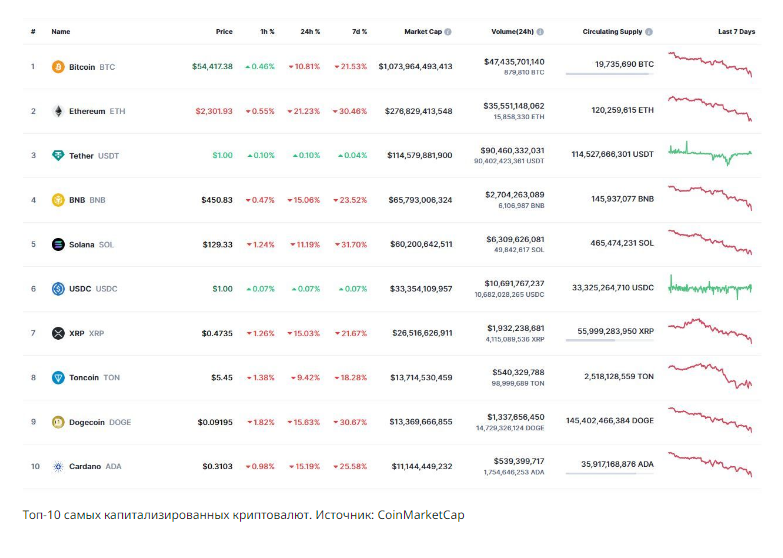Click Ethereum market cap $276,829,413,548
The width and height of the screenshot is (783, 558).
click(418, 111)
